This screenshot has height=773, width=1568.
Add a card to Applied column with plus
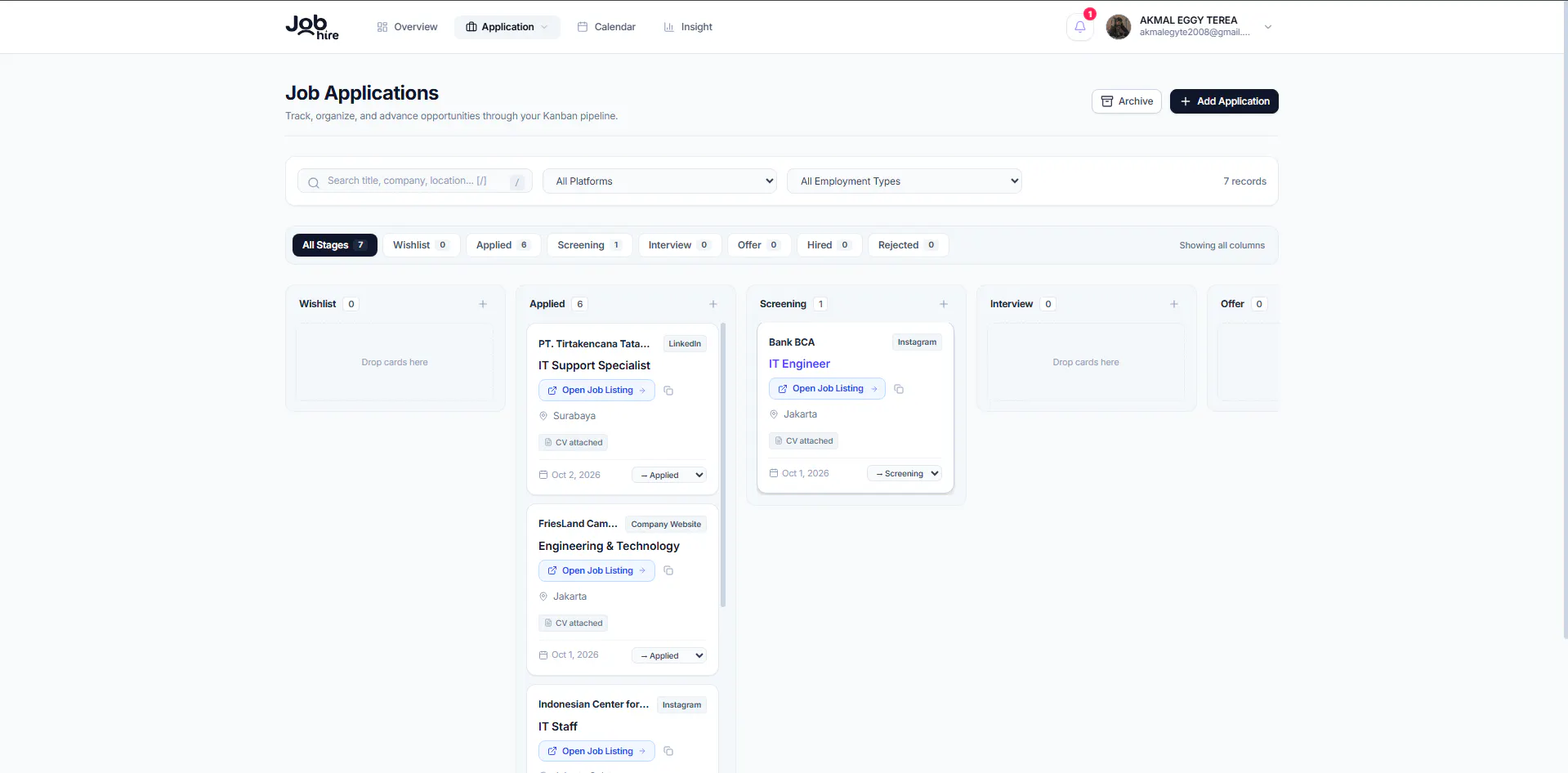[x=713, y=304]
